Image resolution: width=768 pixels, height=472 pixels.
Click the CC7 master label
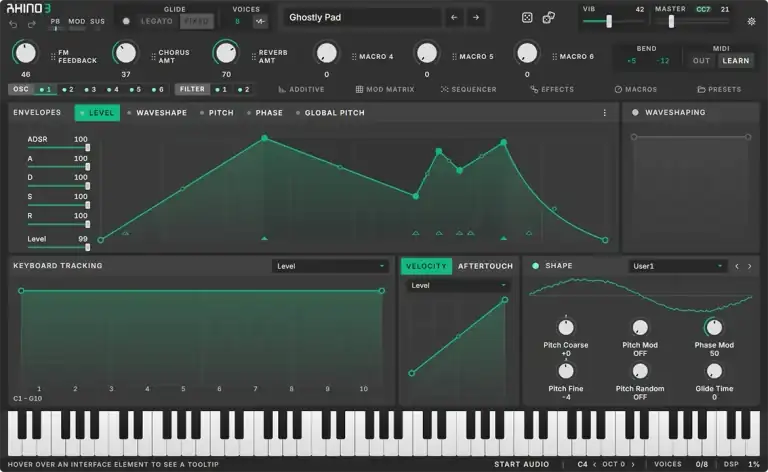(x=703, y=9)
